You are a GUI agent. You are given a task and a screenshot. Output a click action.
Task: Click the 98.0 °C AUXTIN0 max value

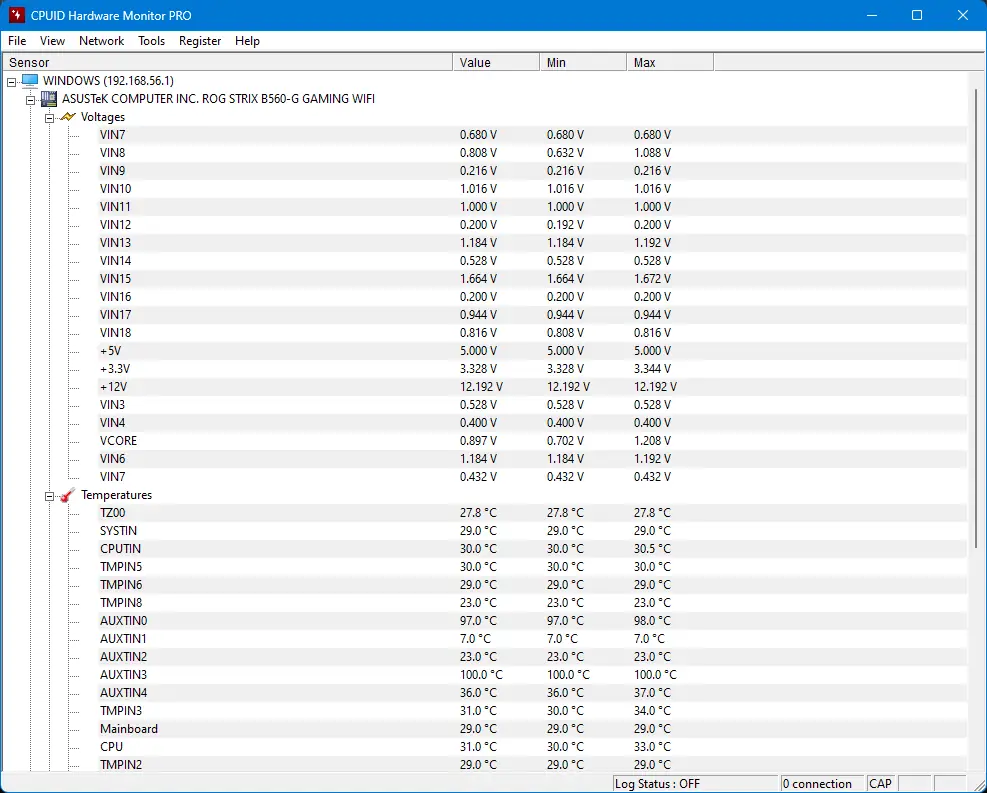click(x=652, y=621)
